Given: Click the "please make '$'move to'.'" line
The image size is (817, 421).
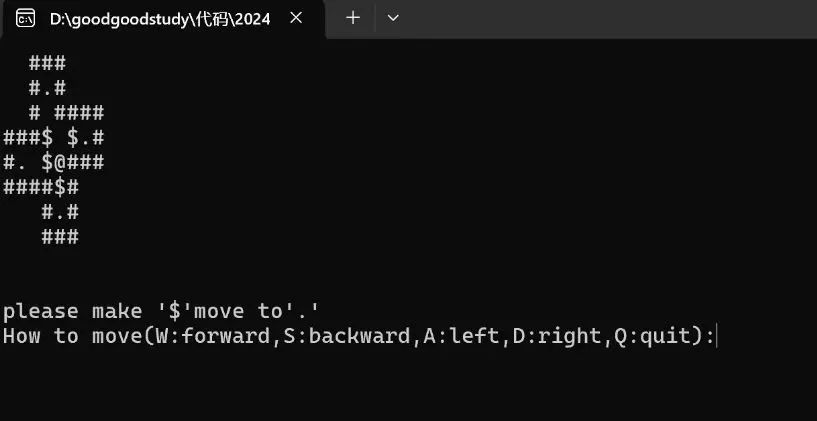Looking at the screenshot, I should click(161, 311).
